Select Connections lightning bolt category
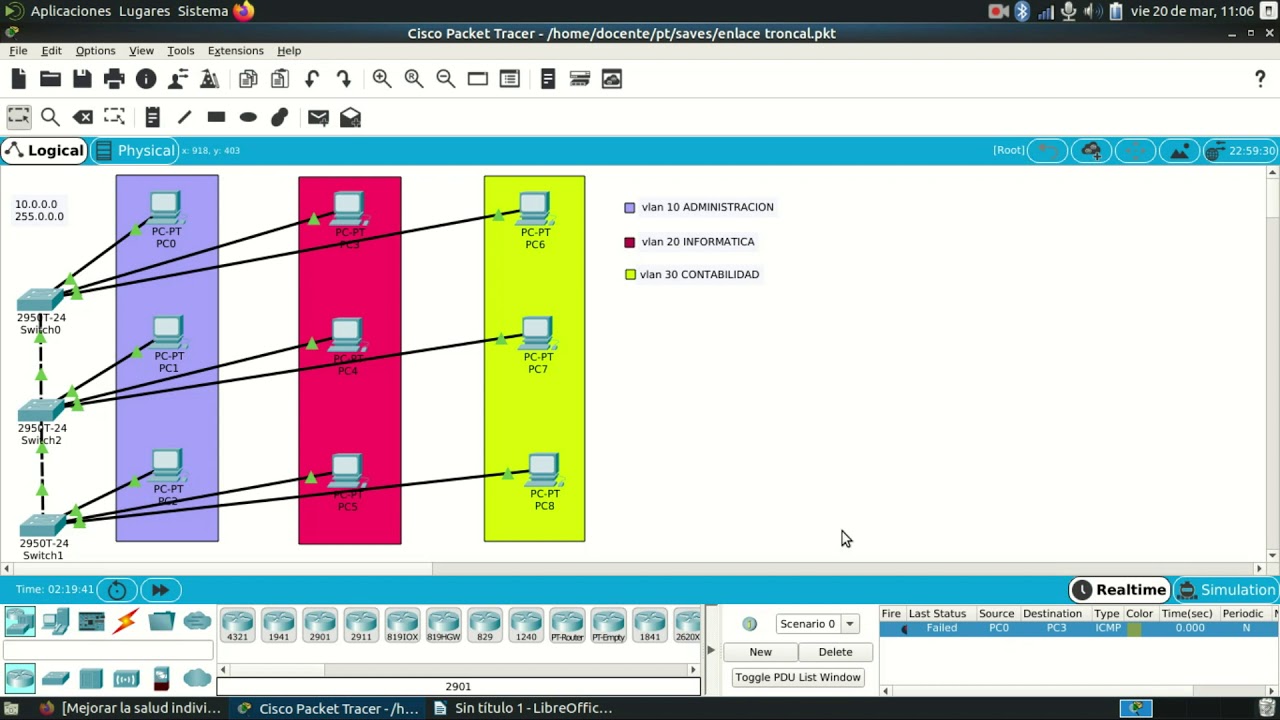Screen dimensions: 1280x720 click(126, 622)
